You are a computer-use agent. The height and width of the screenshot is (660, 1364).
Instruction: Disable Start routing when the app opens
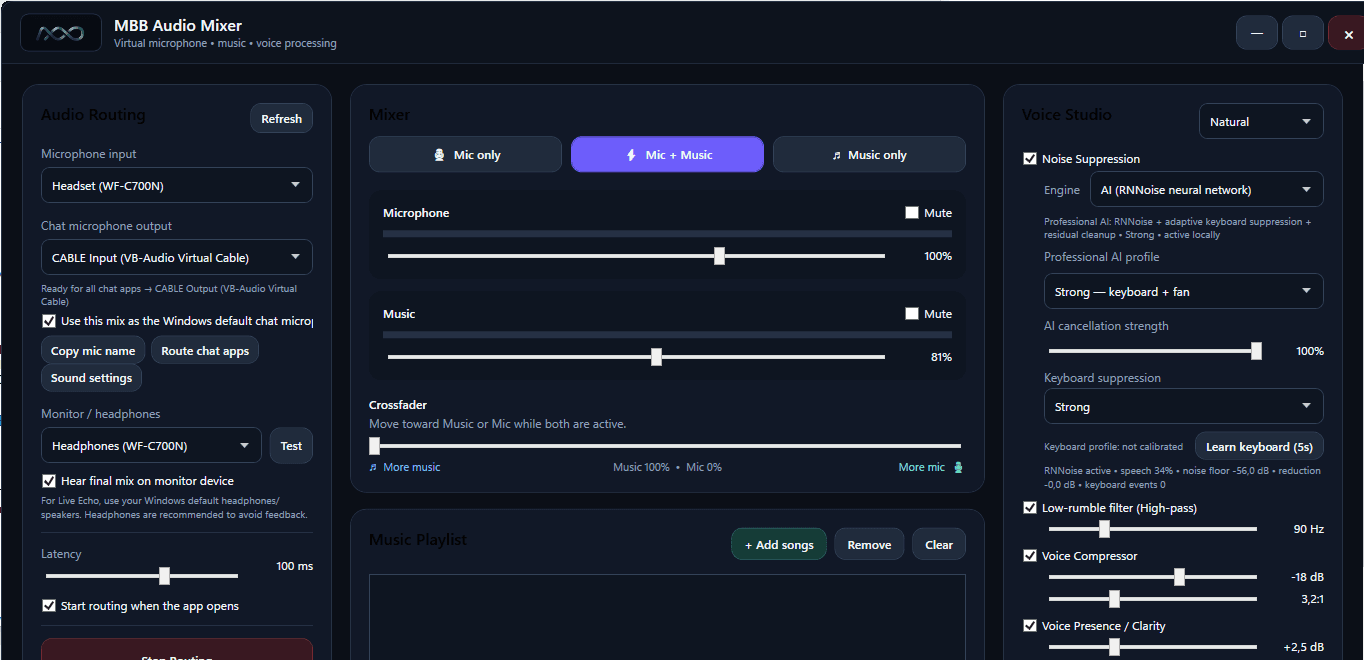(49, 606)
